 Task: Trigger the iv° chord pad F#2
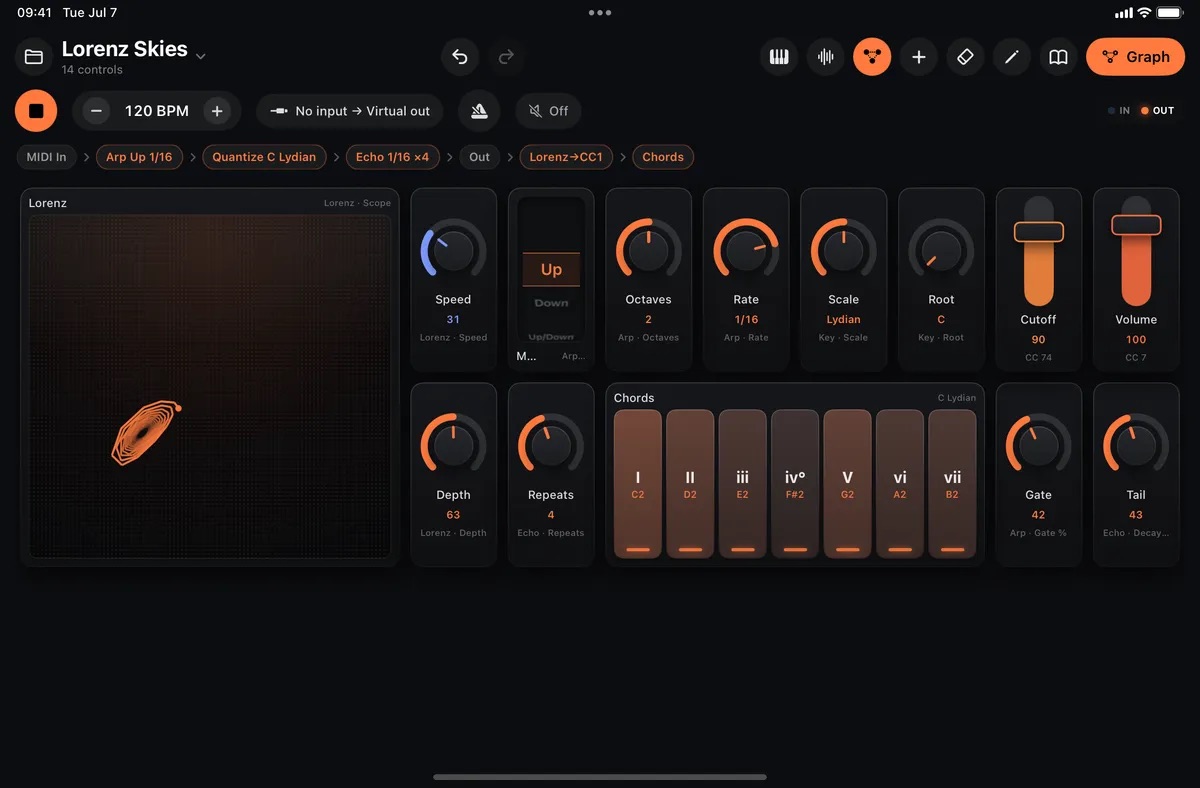point(795,483)
